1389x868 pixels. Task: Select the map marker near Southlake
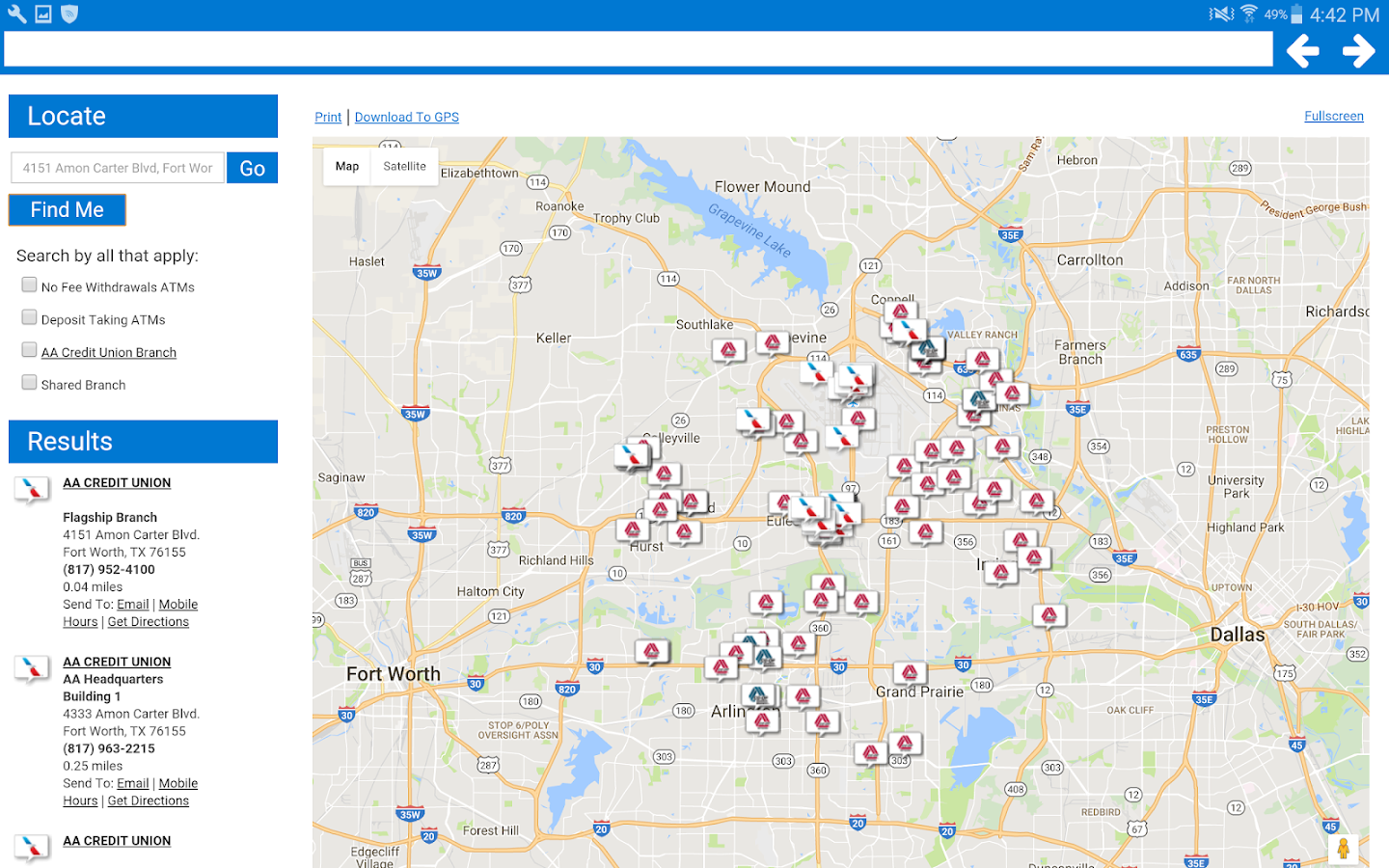(729, 351)
